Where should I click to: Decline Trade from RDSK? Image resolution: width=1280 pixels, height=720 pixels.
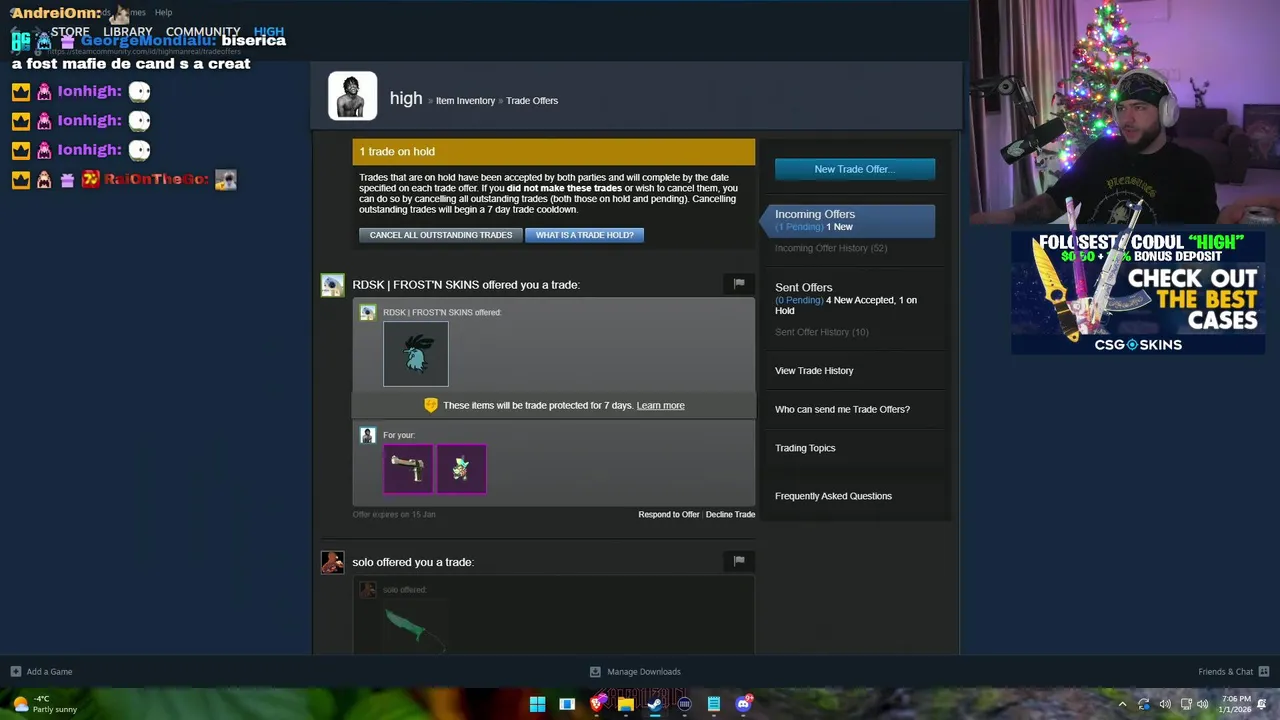(730, 514)
